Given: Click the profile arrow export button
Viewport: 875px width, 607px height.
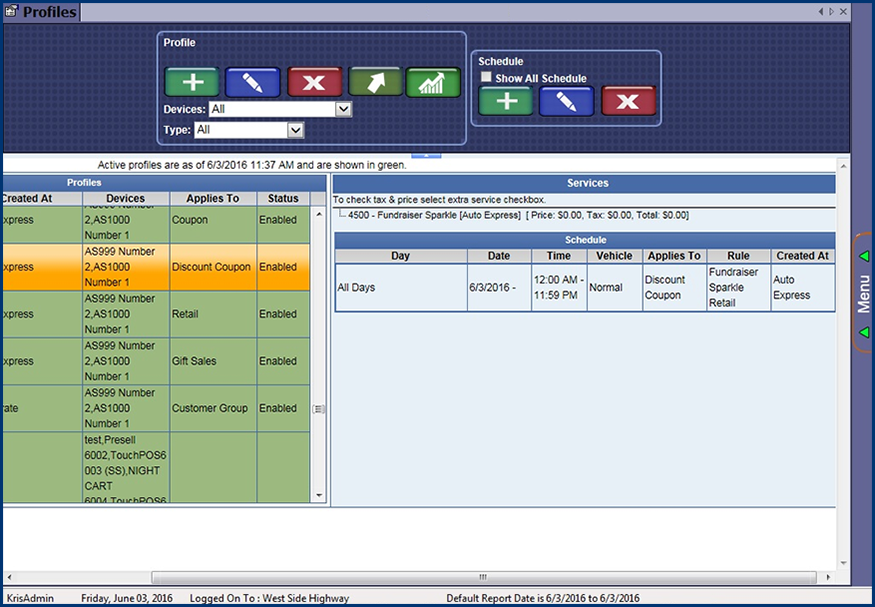Looking at the screenshot, I should pos(375,82).
